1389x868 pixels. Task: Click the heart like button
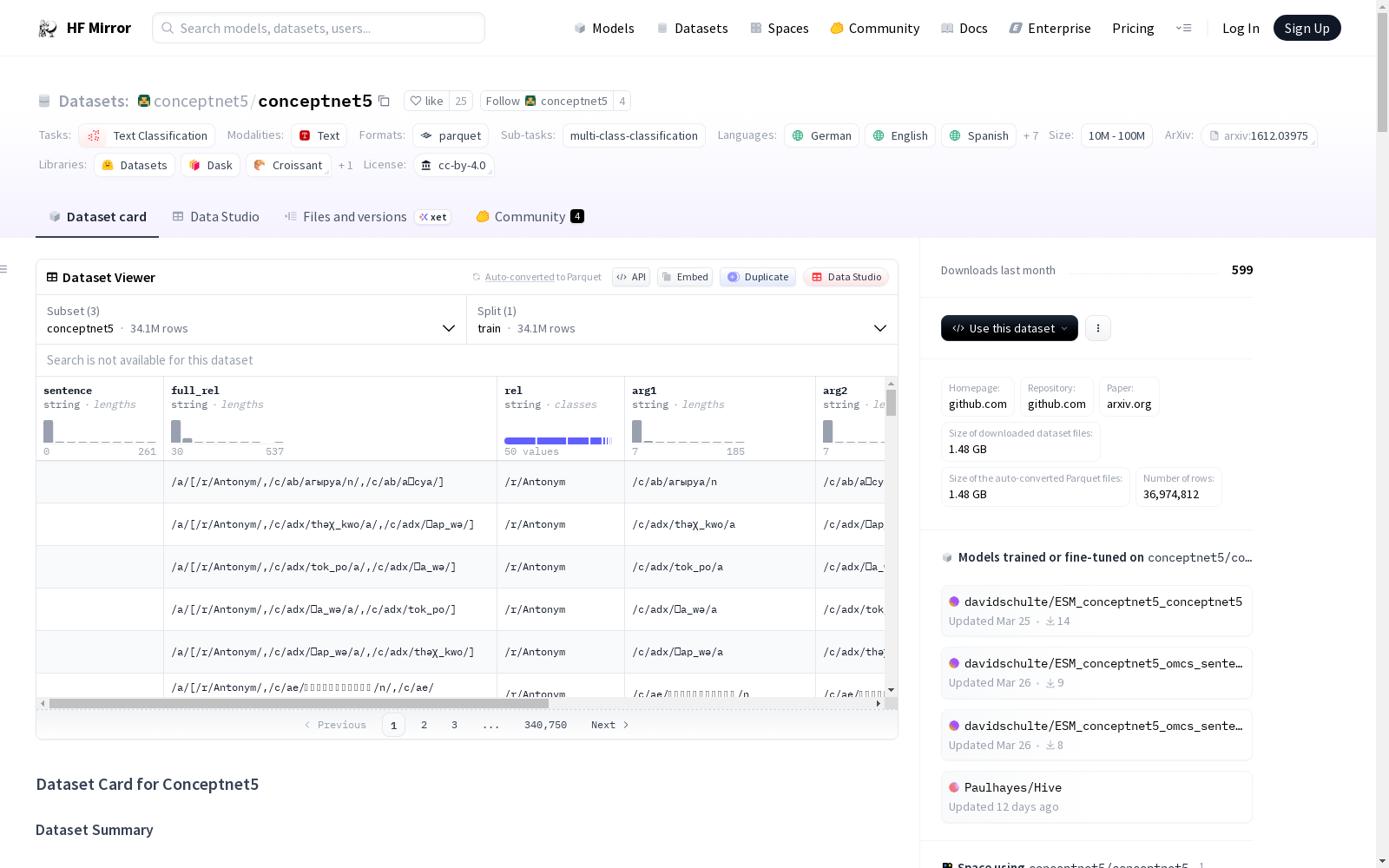point(426,101)
